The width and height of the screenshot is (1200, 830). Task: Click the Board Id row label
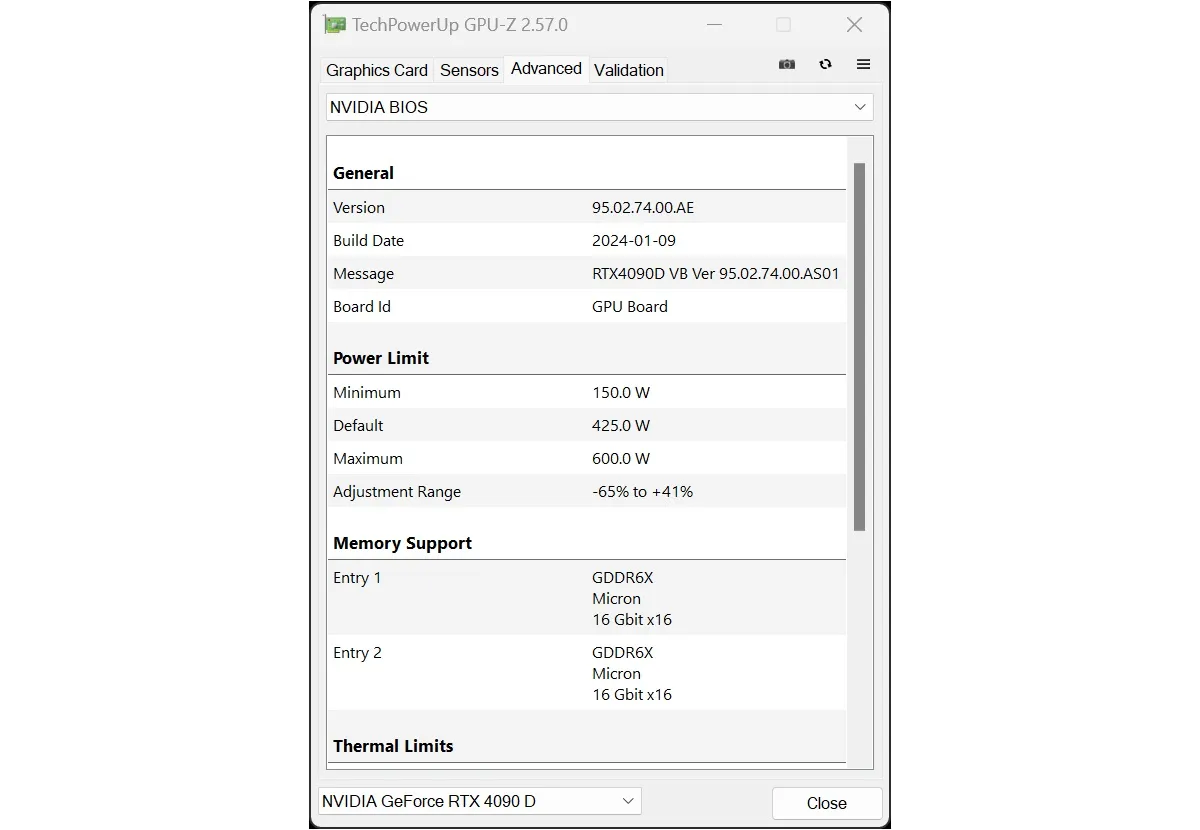pos(362,307)
